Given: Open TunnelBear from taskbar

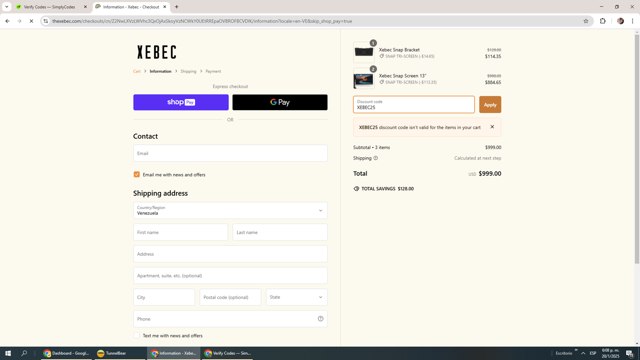Looking at the screenshot, I should pyautogui.click(x=119, y=353).
